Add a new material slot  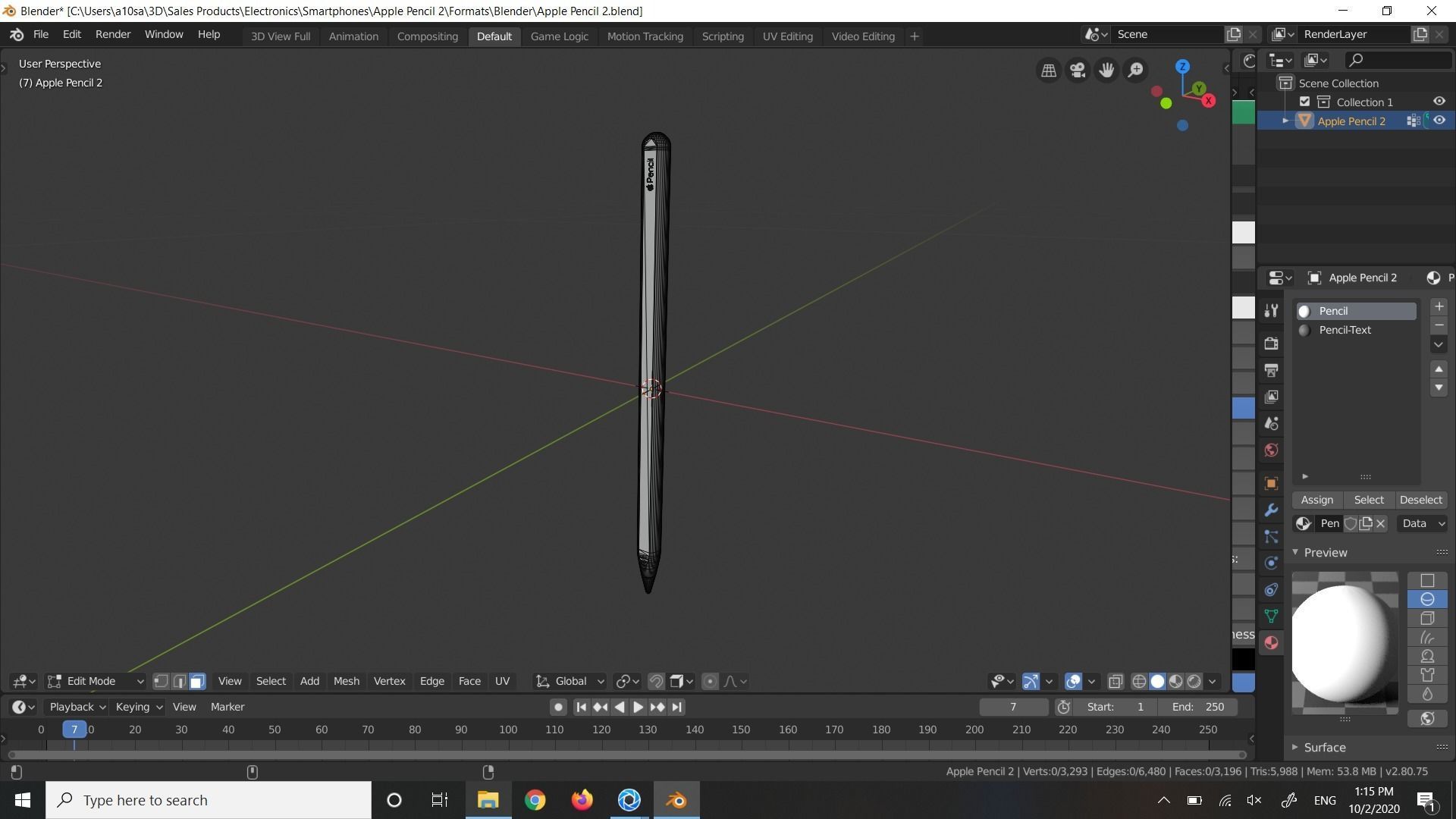(1439, 306)
